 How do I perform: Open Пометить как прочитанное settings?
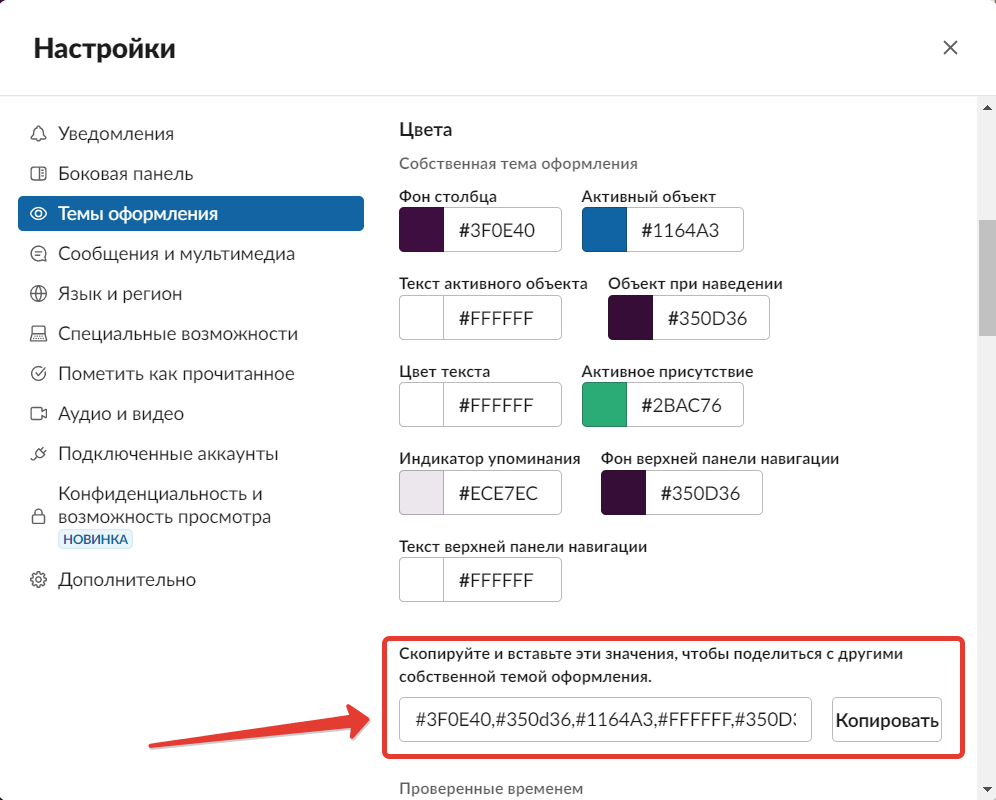(176, 374)
